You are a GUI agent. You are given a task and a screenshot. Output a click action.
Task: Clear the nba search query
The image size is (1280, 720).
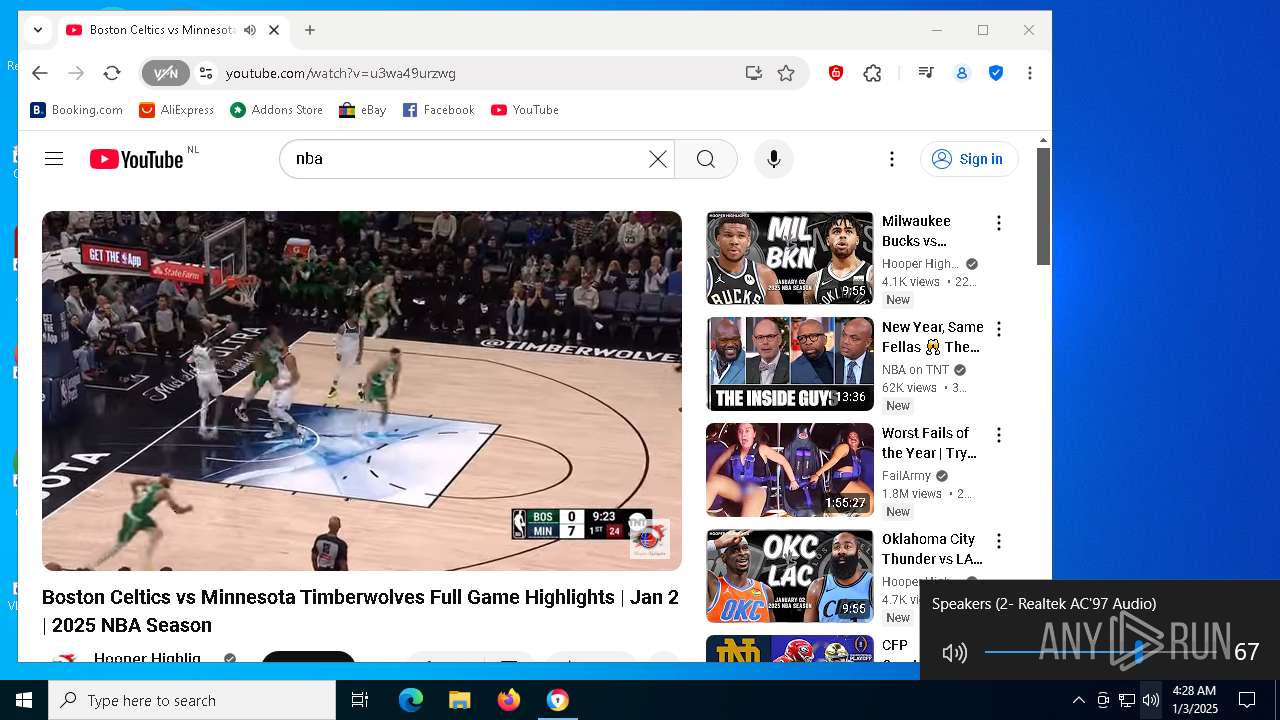[x=657, y=159]
